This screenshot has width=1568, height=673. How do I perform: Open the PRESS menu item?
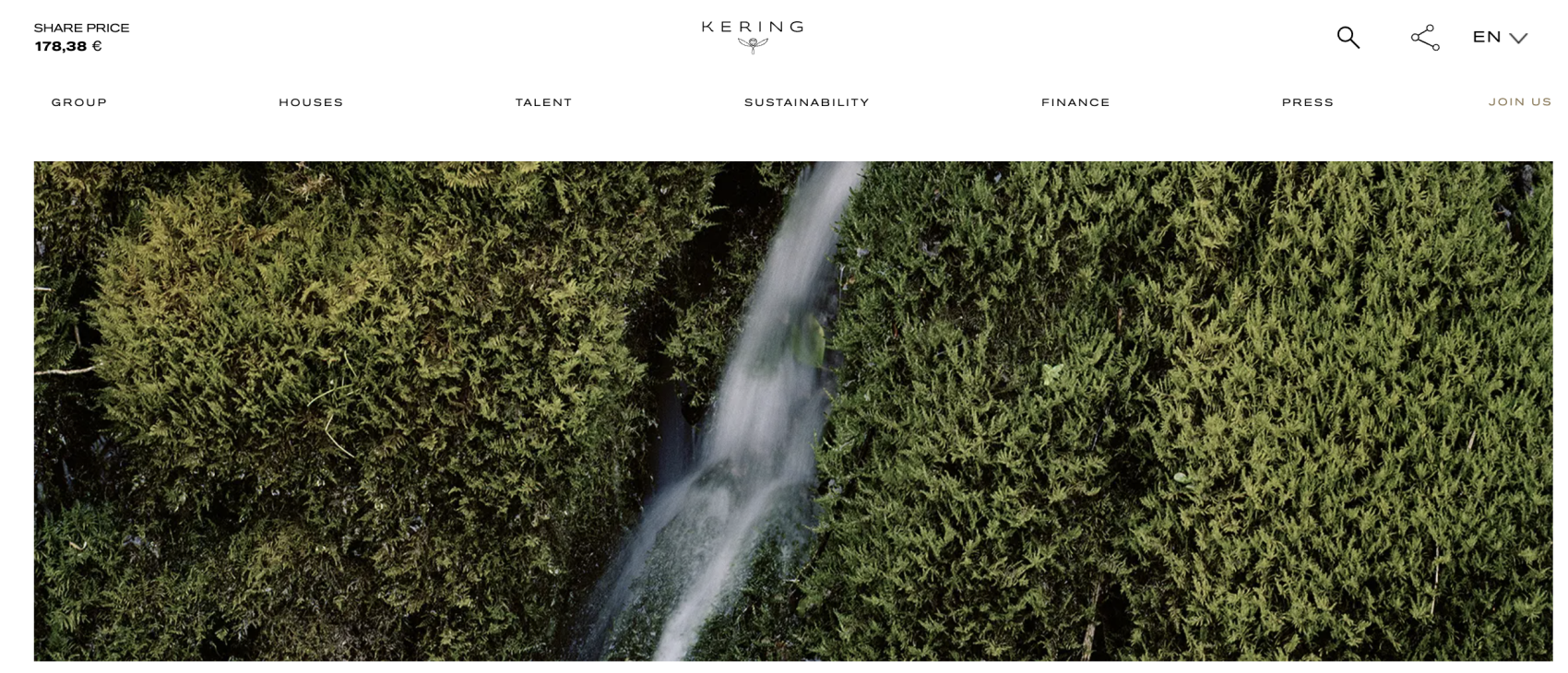[x=1308, y=102]
